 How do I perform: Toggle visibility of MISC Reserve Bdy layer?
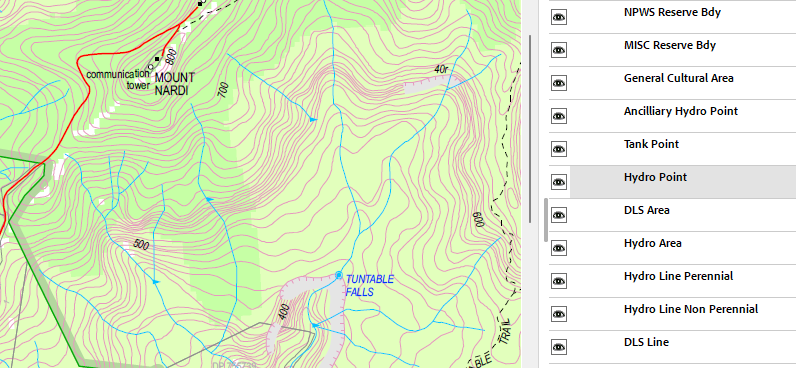click(558, 50)
